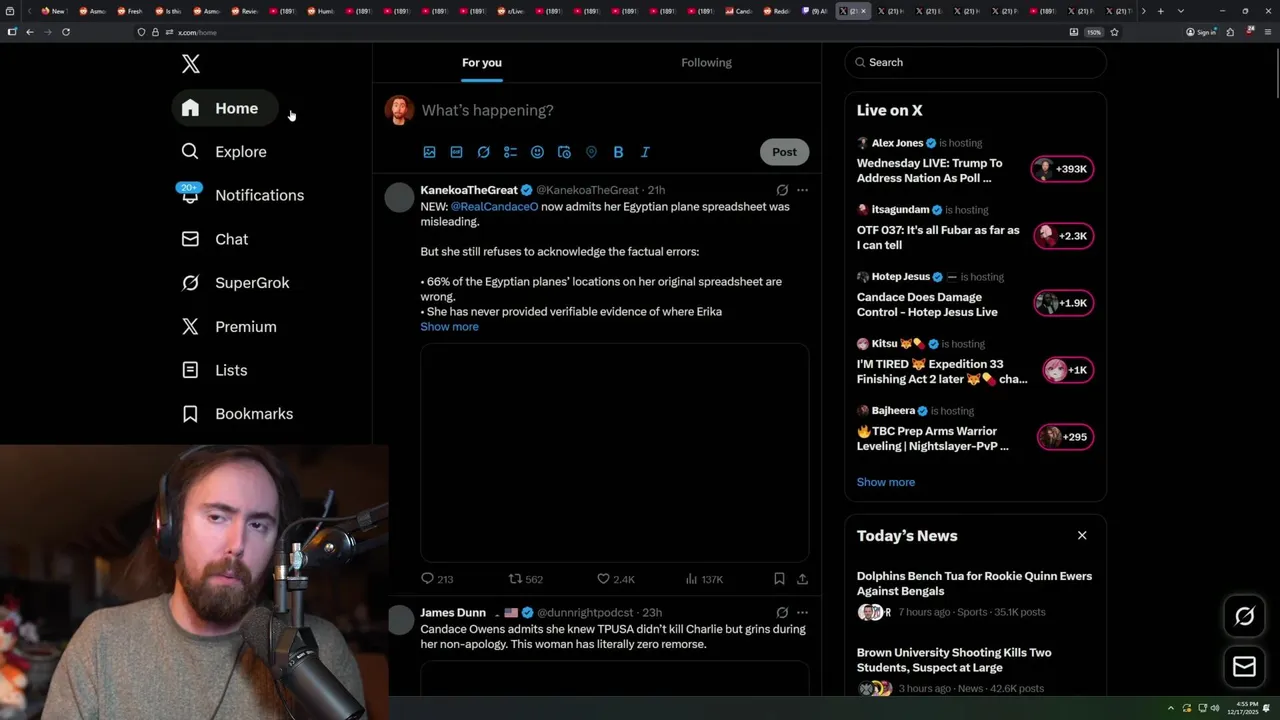This screenshot has width=1280, height=720.
Task: Open SuperGrok in the sidebar
Action: [x=236, y=283]
